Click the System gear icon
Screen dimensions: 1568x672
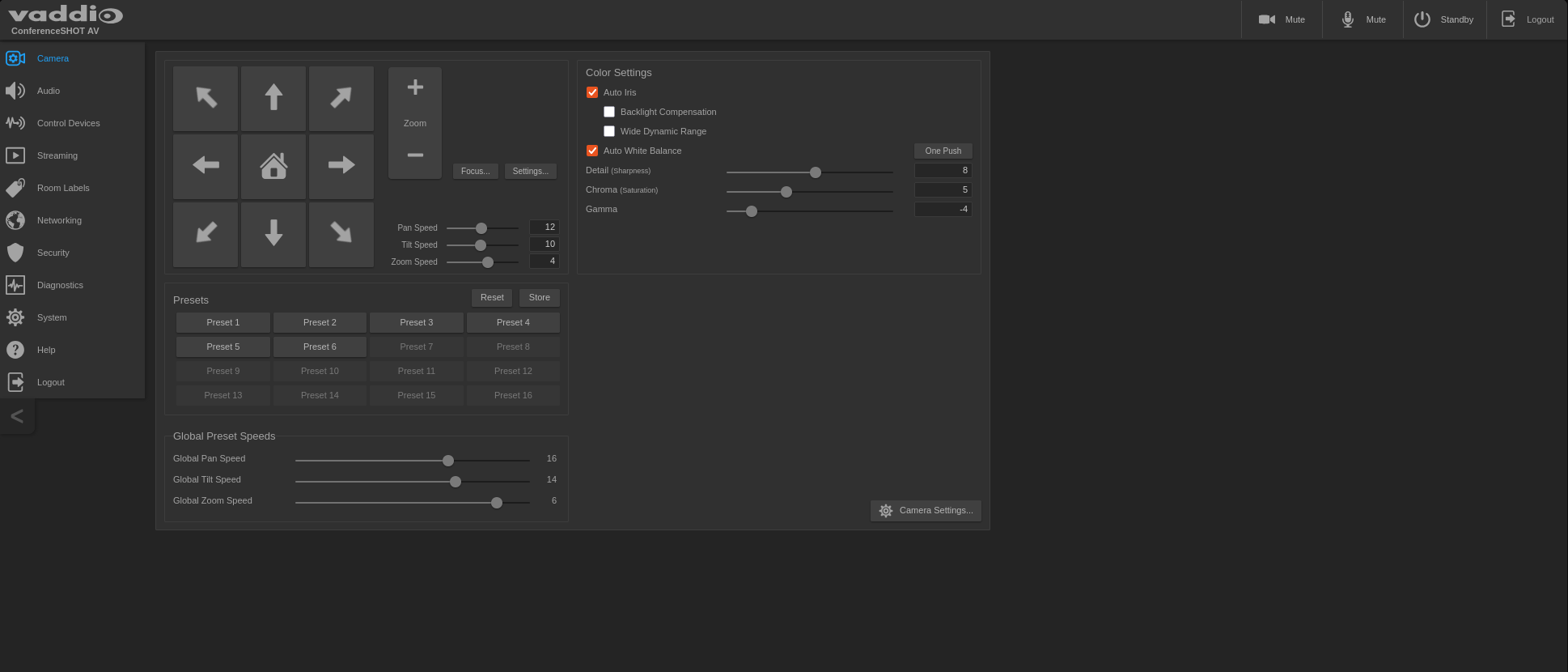(15, 317)
